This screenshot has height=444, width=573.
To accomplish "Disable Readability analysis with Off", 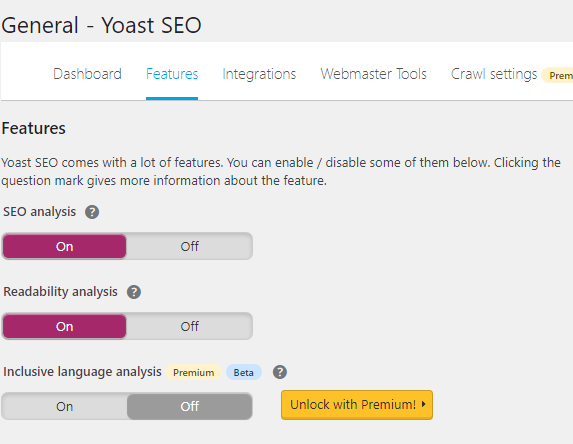I will [x=189, y=326].
